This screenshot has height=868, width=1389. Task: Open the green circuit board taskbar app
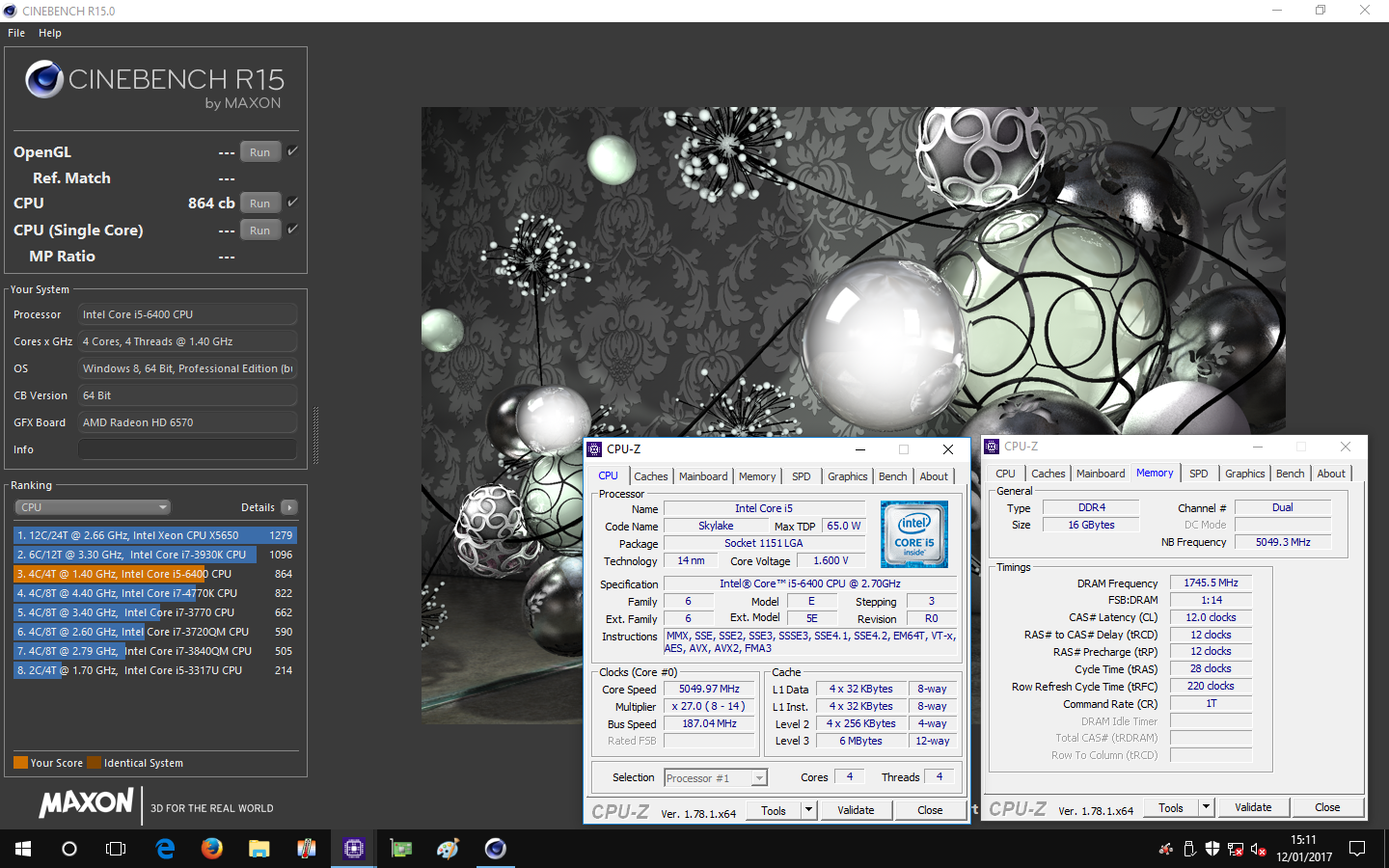400,849
